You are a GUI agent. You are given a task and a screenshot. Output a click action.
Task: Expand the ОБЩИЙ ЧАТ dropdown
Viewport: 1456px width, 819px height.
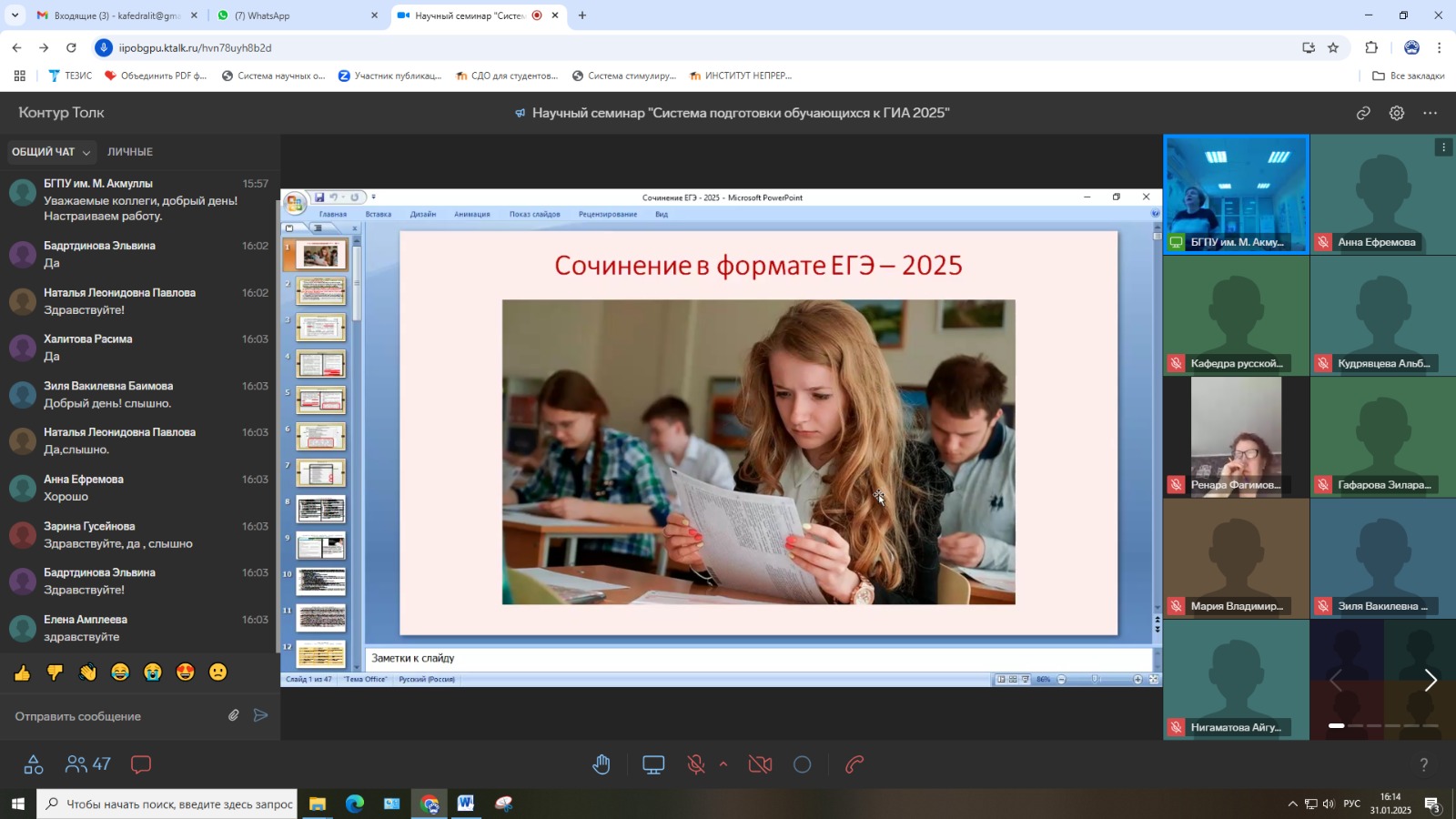pyautogui.click(x=51, y=152)
